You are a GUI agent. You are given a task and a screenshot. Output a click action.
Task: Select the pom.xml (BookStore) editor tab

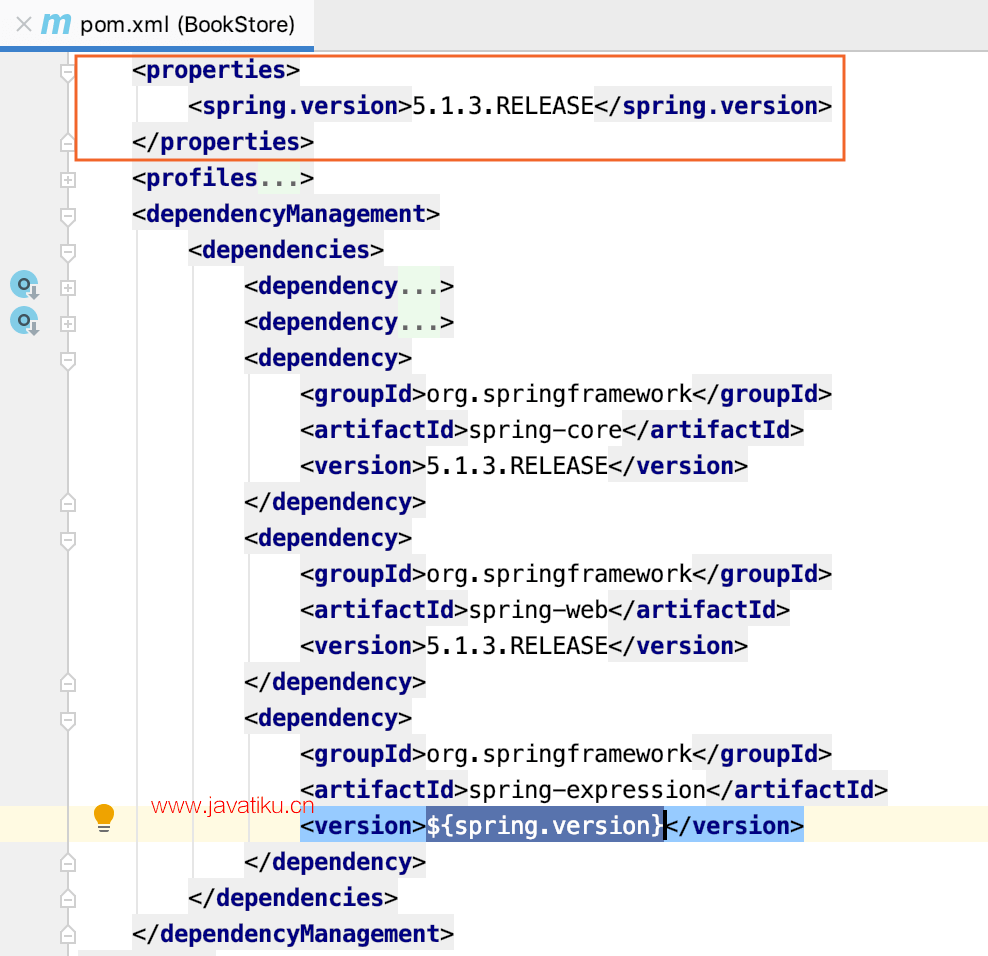pyautogui.click(x=186, y=24)
